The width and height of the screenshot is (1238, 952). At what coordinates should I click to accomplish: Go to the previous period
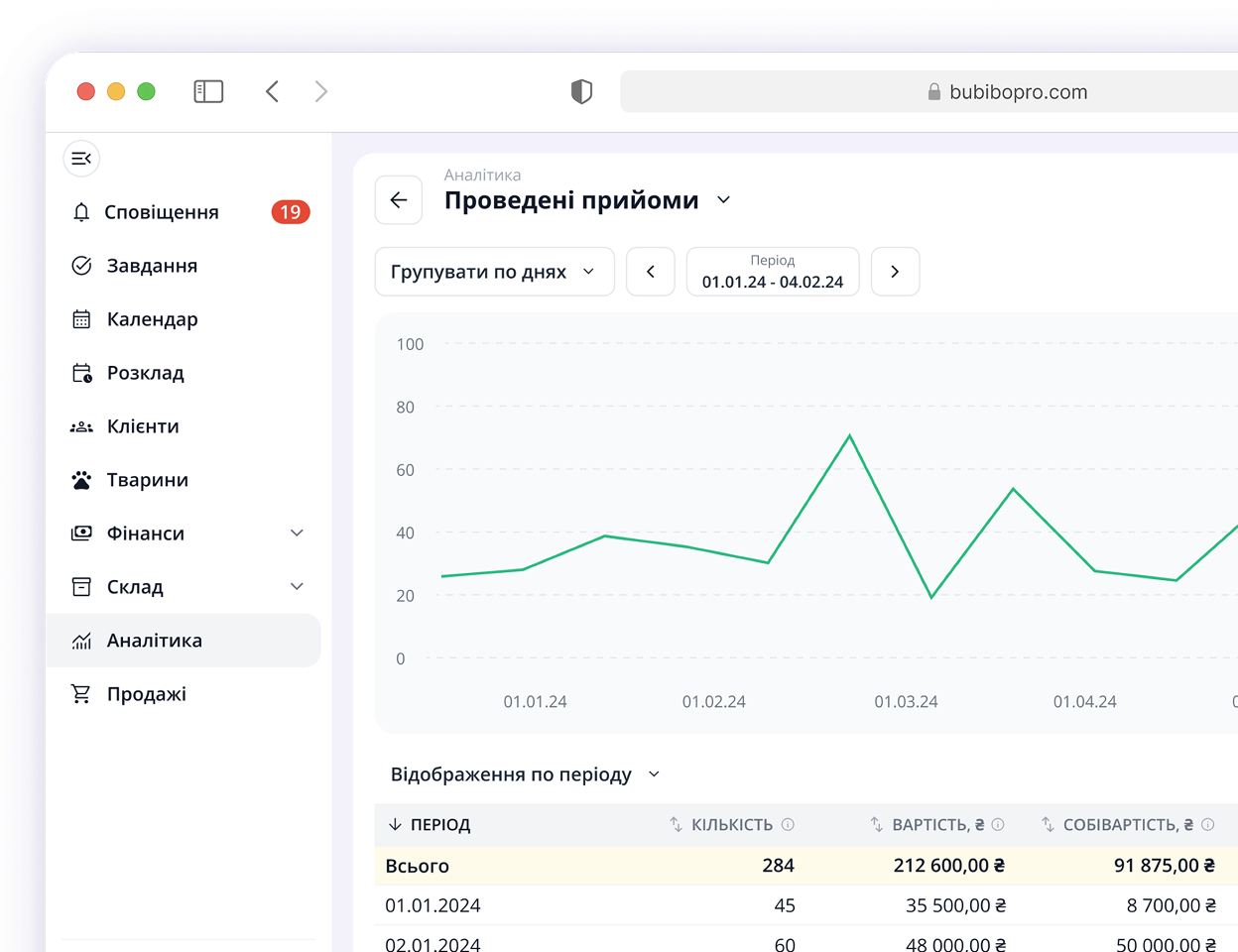651,272
